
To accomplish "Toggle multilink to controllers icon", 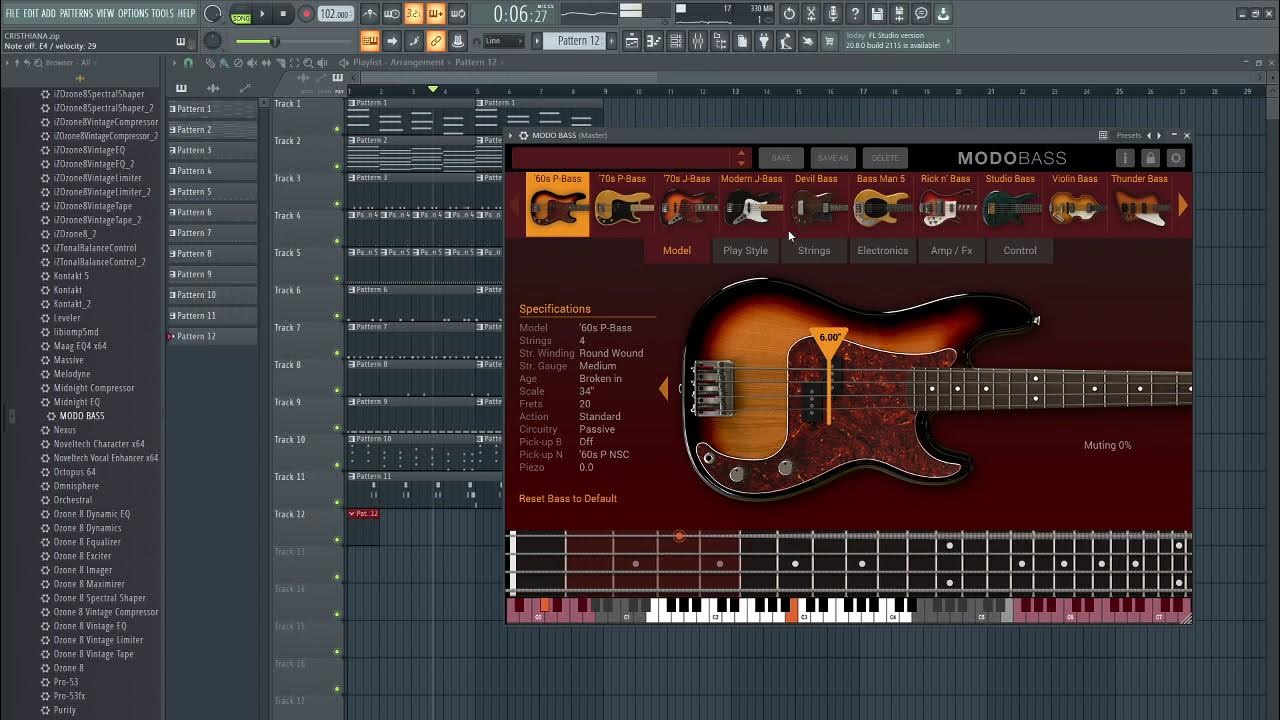I will (x=436, y=41).
